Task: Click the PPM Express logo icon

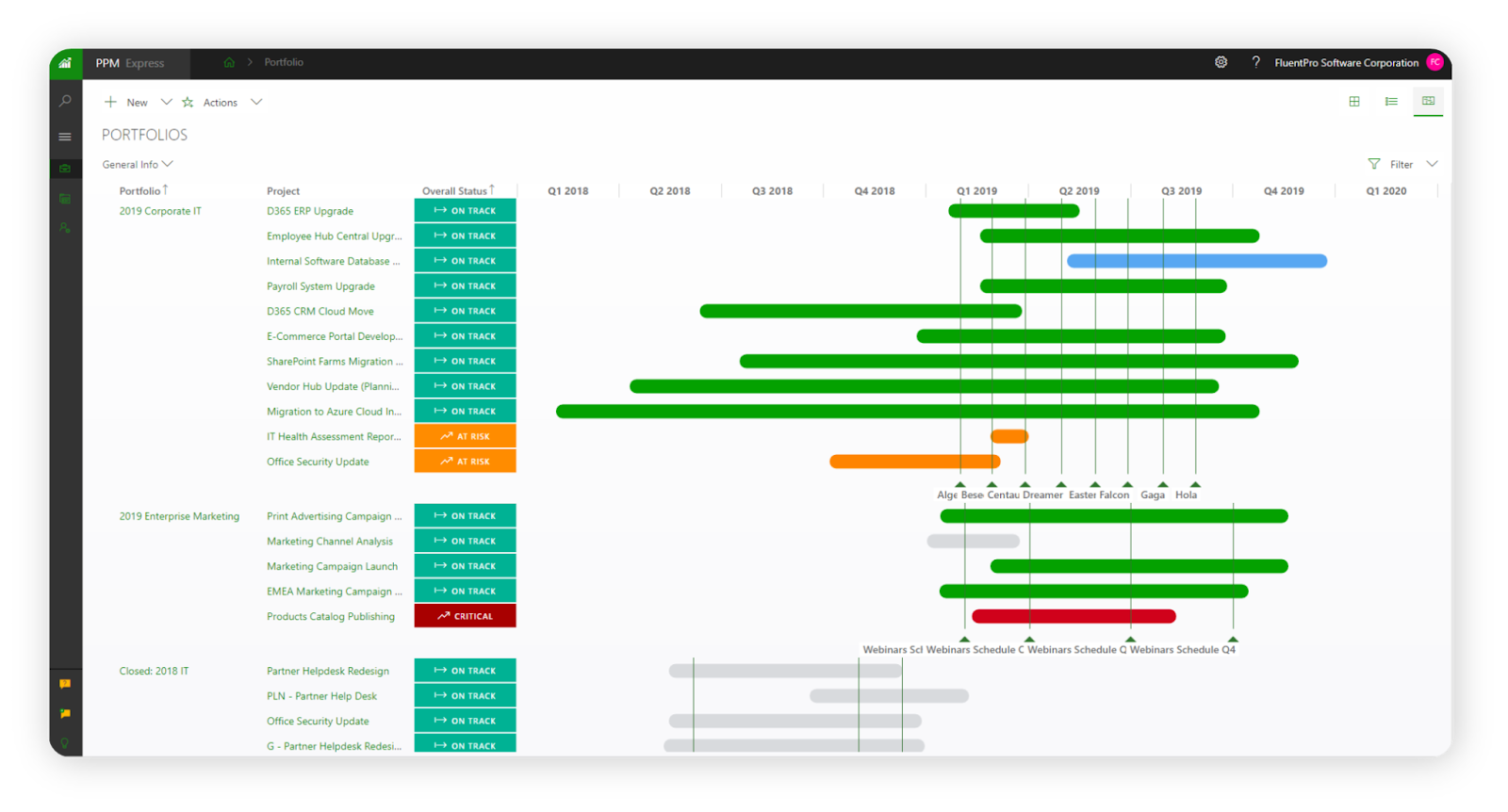Action: click(x=65, y=63)
